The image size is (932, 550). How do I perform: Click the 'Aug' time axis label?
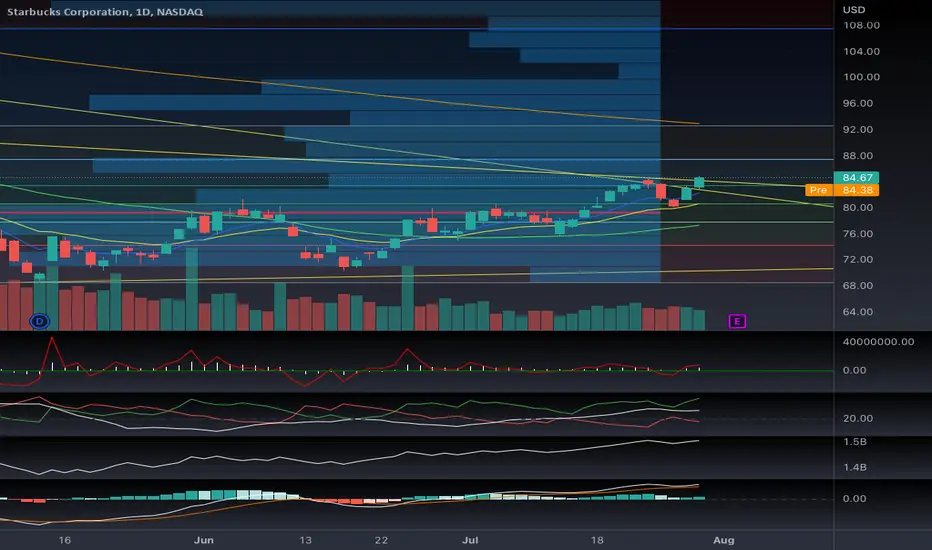coord(723,540)
